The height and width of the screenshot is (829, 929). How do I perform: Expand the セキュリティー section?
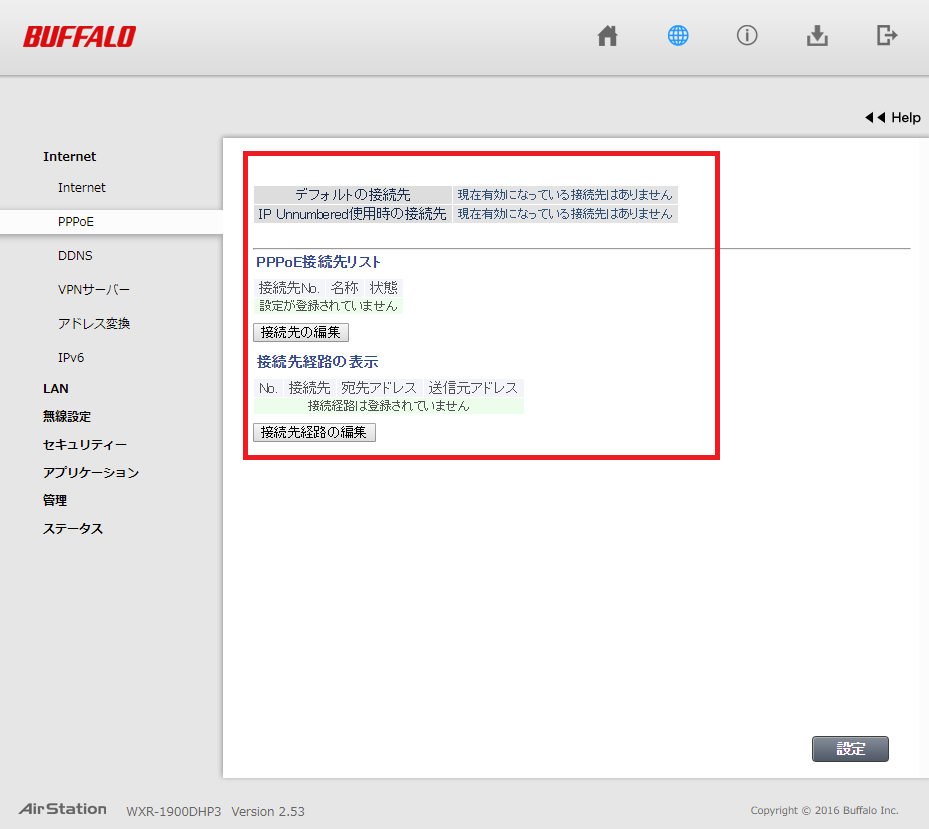coord(85,444)
